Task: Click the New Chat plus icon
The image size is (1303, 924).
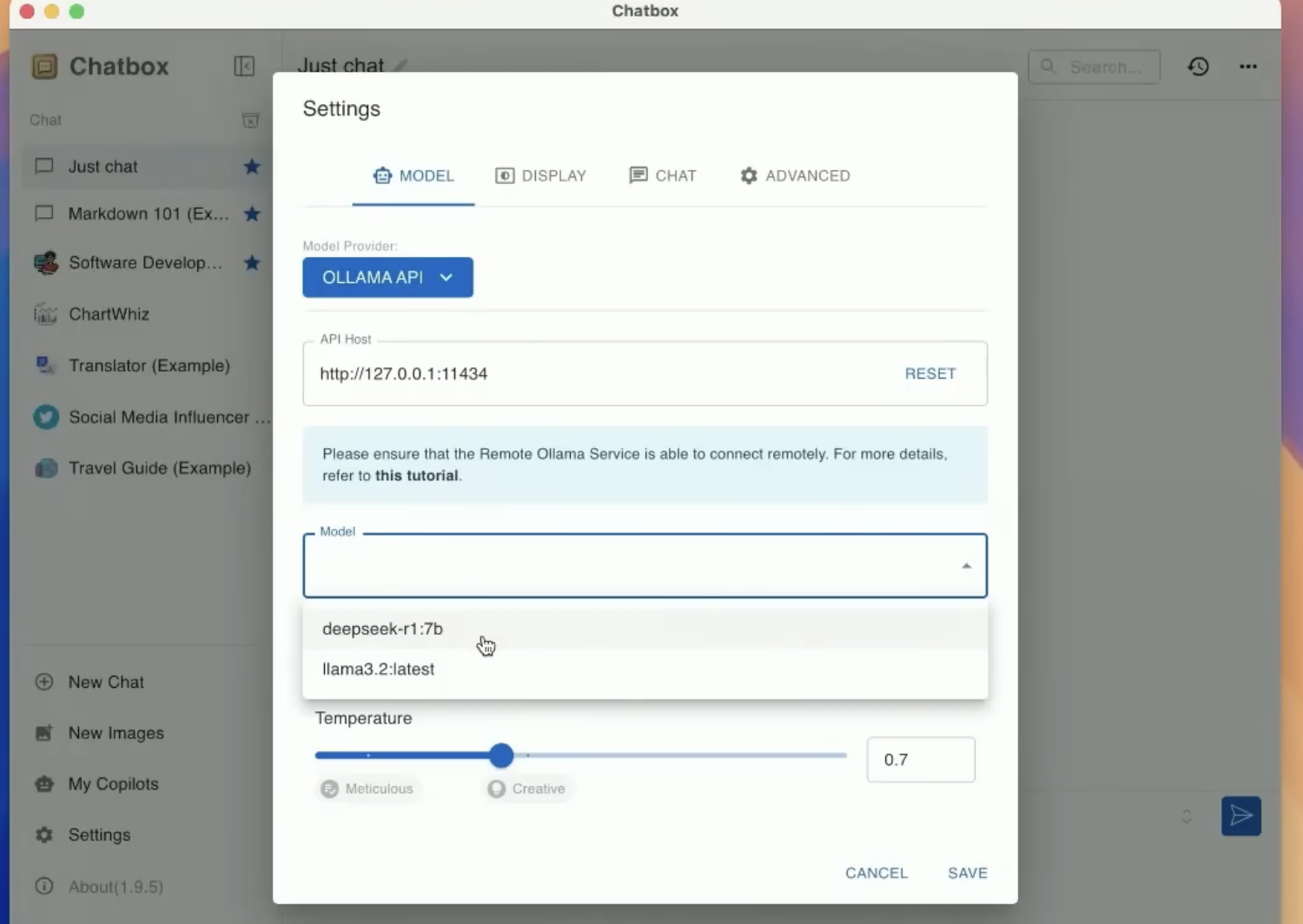Action: pos(44,682)
